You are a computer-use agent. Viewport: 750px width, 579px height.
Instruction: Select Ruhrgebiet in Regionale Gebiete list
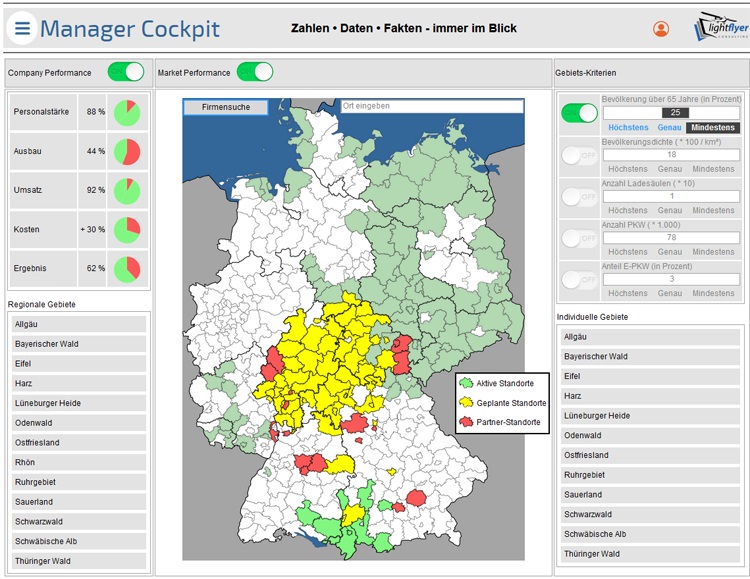click(79, 482)
